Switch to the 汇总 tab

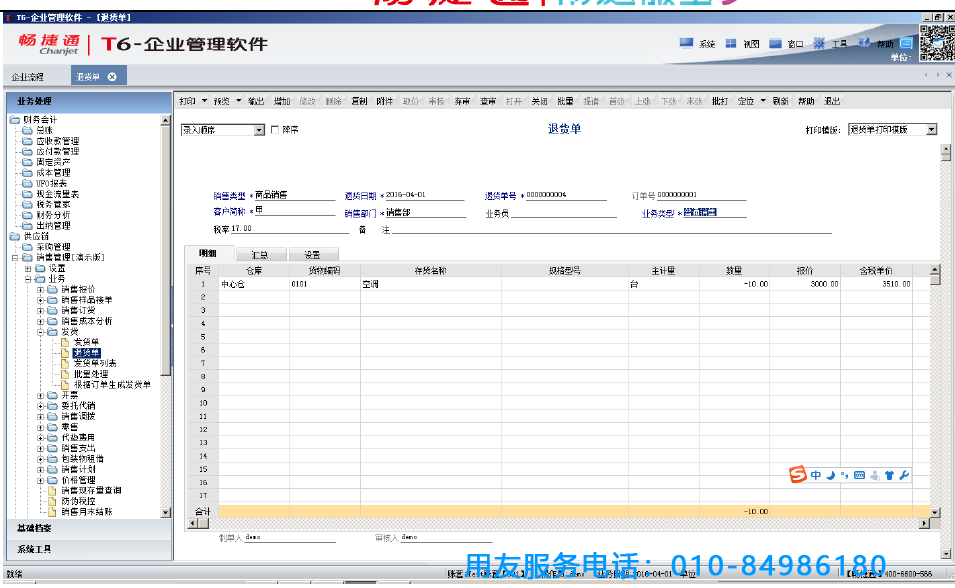(x=260, y=255)
